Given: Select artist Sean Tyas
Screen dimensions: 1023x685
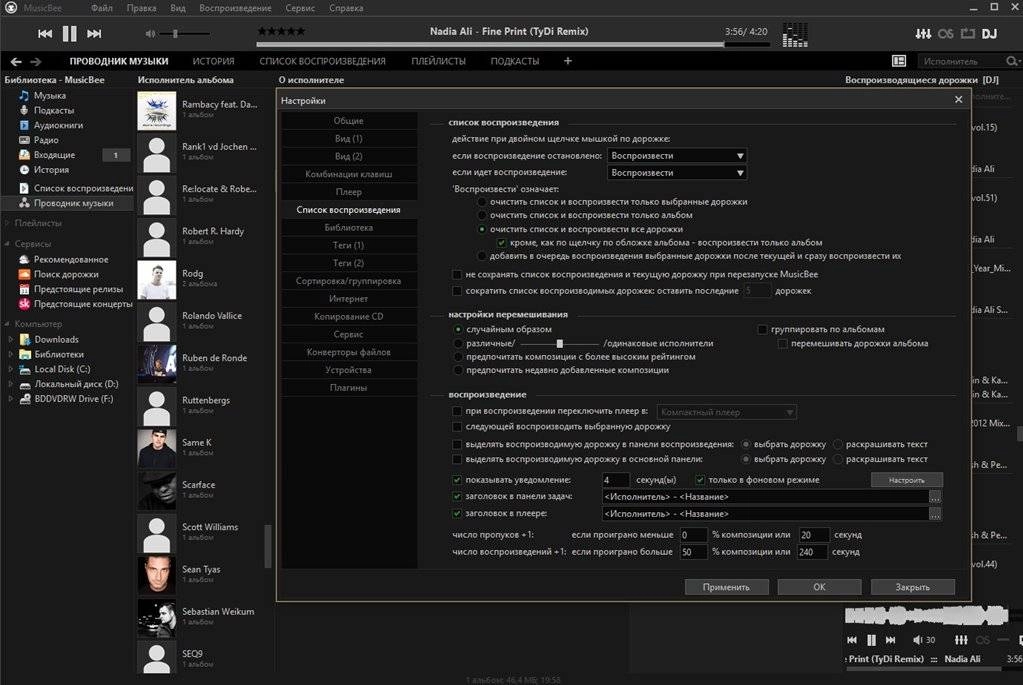Looking at the screenshot, I should pos(201,570).
